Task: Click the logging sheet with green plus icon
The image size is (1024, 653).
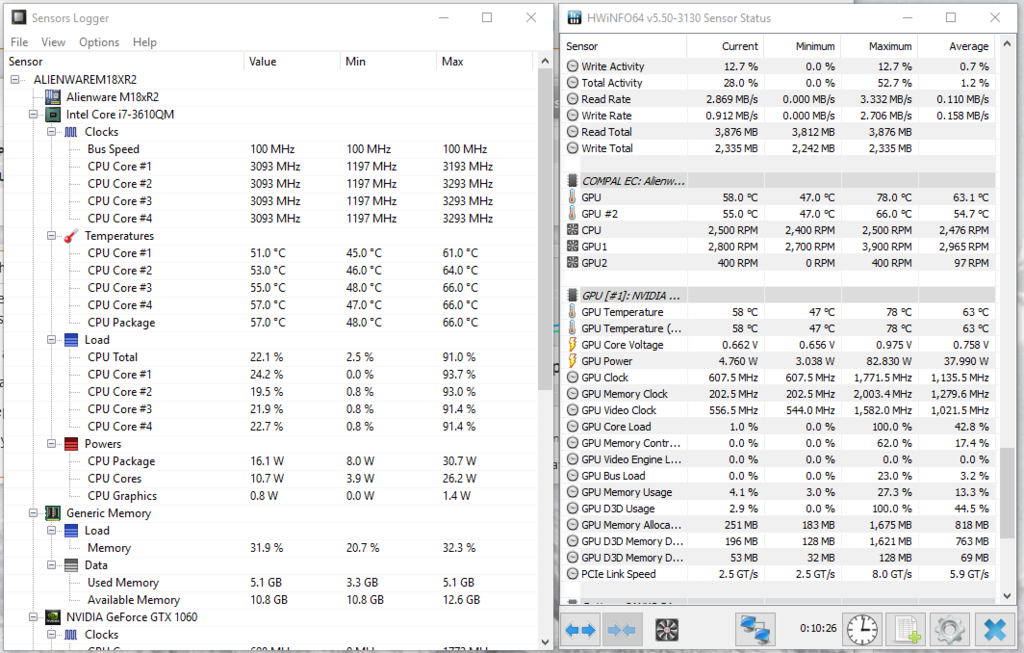Action: [x=906, y=629]
